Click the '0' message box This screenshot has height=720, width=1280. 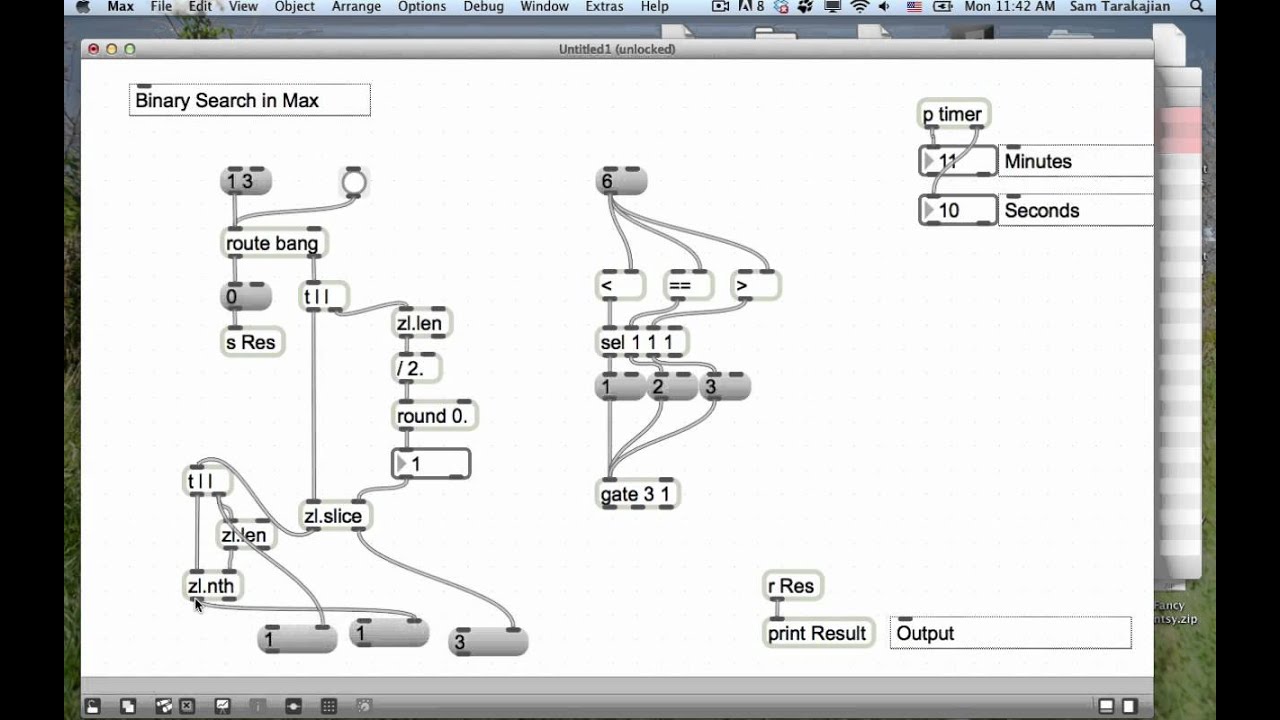point(246,296)
